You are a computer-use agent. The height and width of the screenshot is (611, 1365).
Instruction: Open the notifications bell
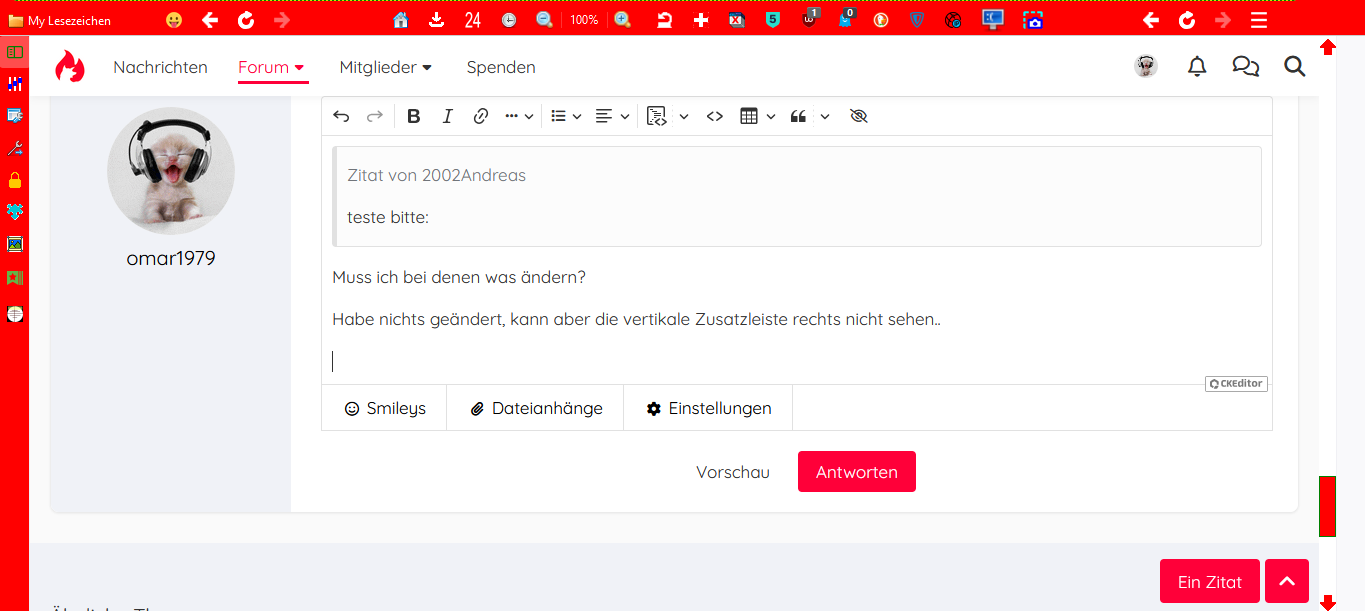1196,67
